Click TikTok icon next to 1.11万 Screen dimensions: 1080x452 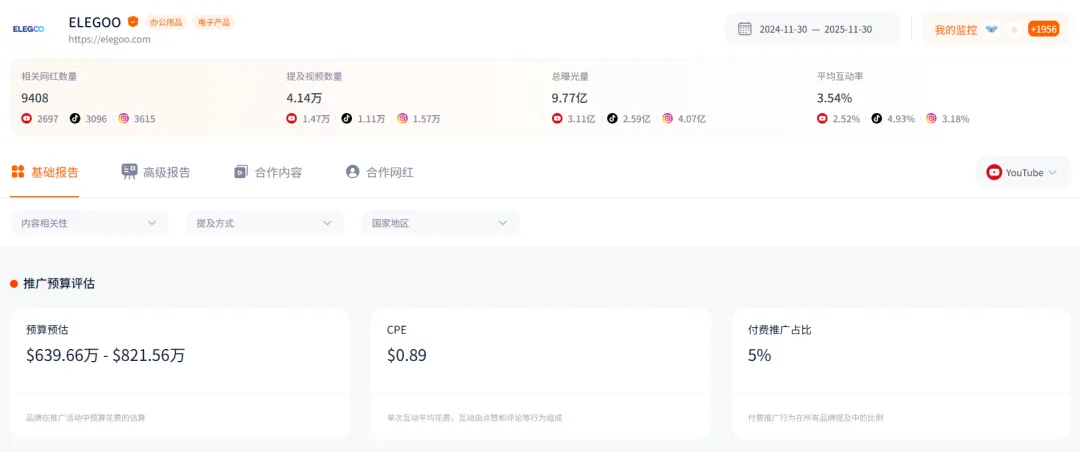pyautogui.click(x=347, y=119)
